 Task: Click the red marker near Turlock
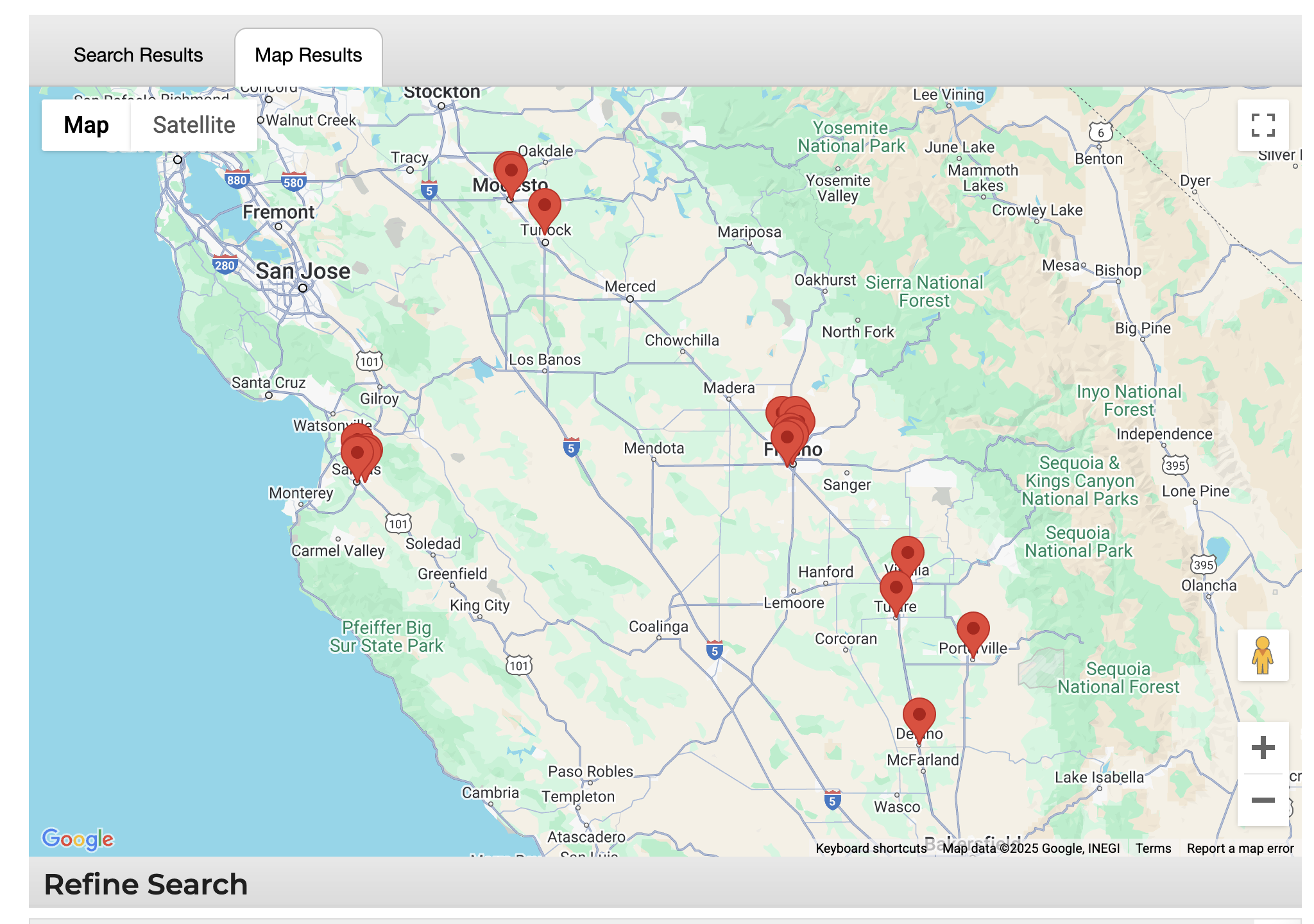pos(545,207)
